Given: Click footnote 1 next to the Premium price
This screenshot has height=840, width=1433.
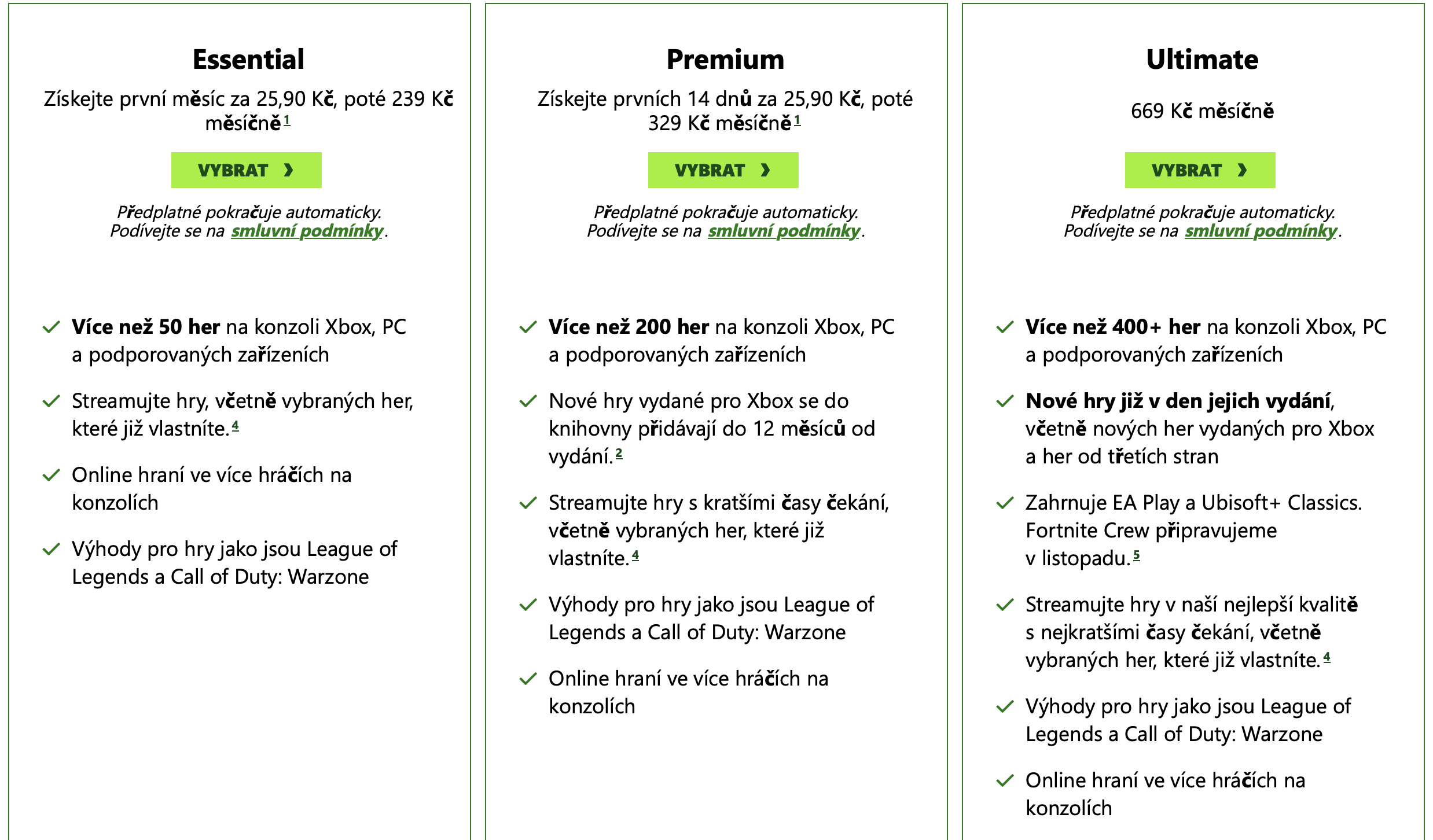Looking at the screenshot, I should pyautogui.click(x=799, y=120).
